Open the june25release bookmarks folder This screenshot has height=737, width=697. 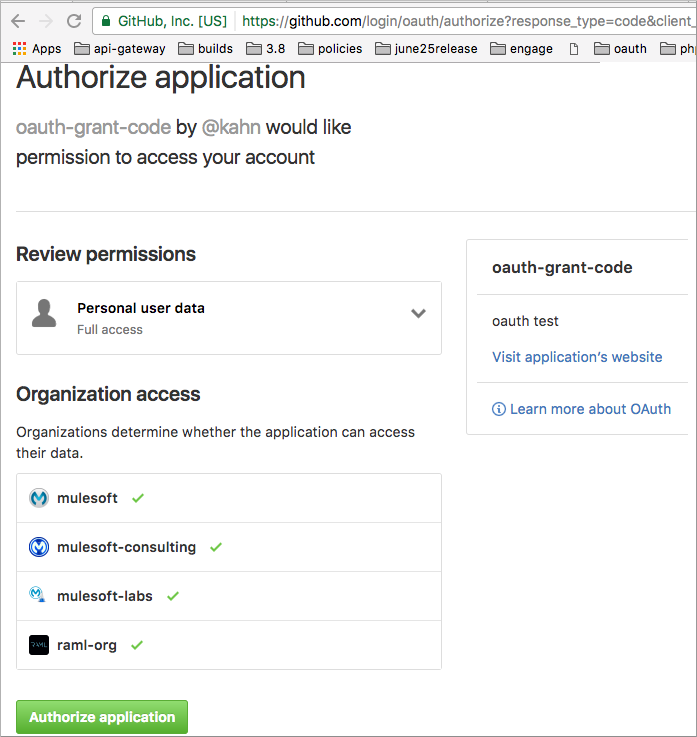coord(425,48)
